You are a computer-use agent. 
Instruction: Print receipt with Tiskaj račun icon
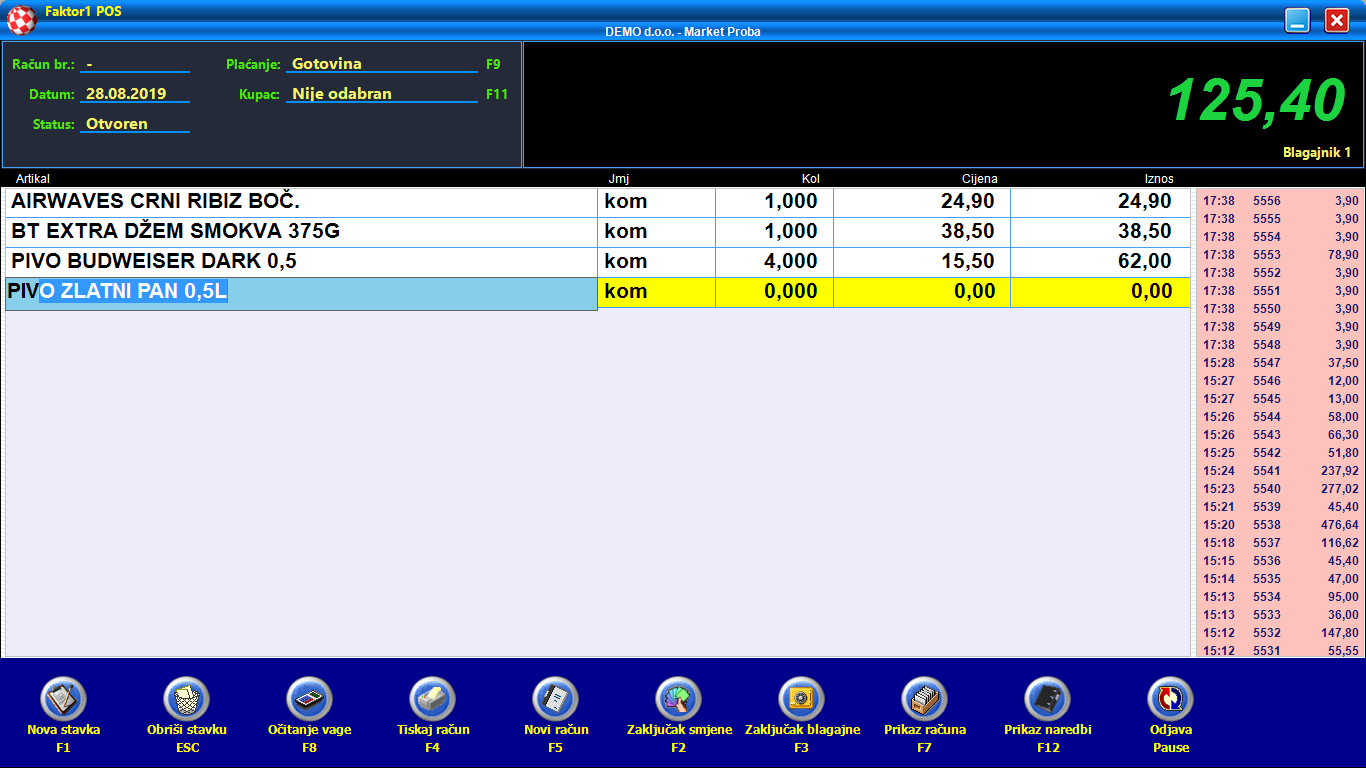433,699
